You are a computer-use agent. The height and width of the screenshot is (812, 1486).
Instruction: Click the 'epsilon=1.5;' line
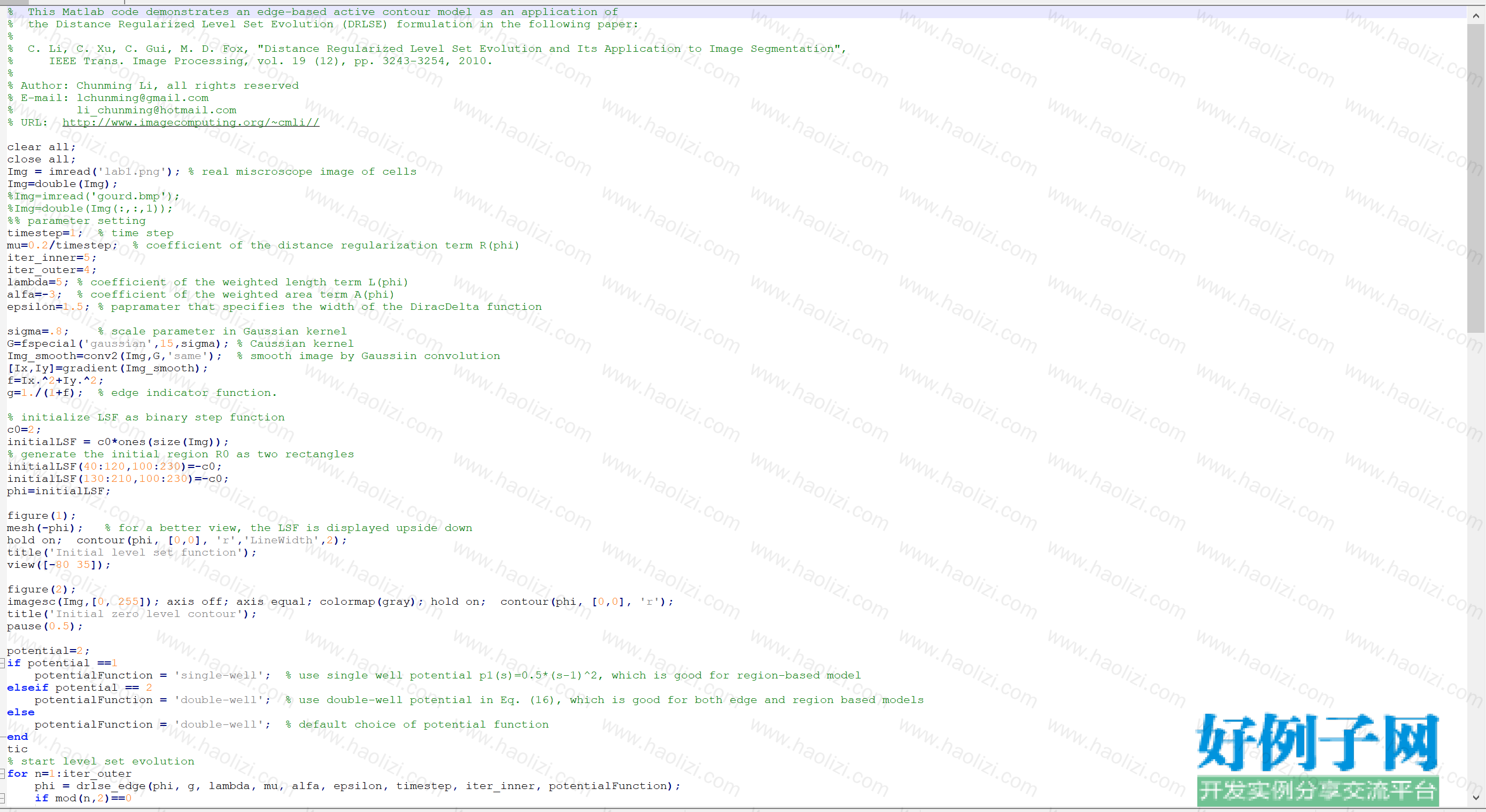pyautogui.click(x=275, y=307)
